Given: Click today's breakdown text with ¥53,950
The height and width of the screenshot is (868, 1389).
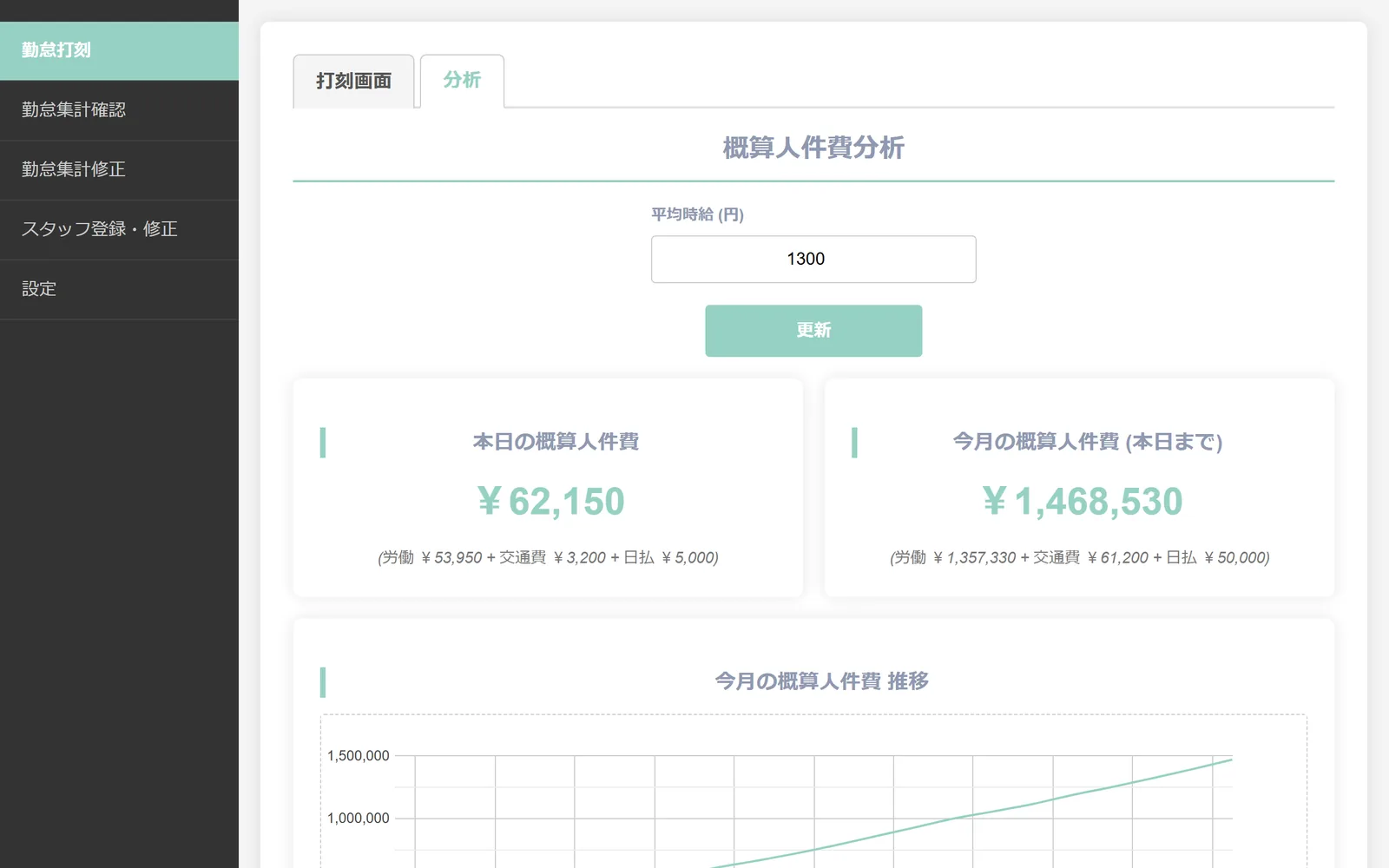Looking at the screenshot, I should tap(548, 557).
